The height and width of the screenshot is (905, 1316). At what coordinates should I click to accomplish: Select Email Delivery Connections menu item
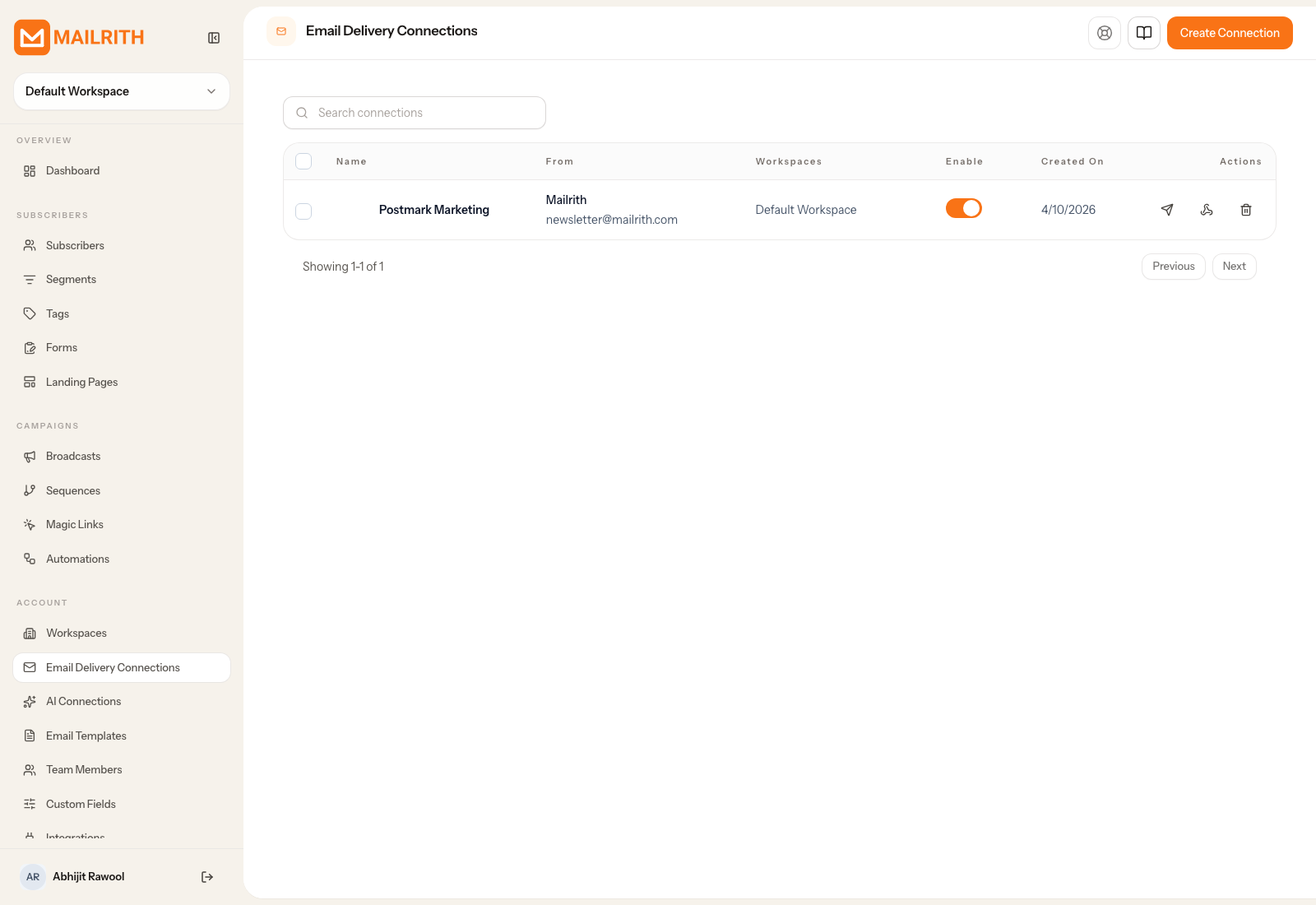pos(122,667)
